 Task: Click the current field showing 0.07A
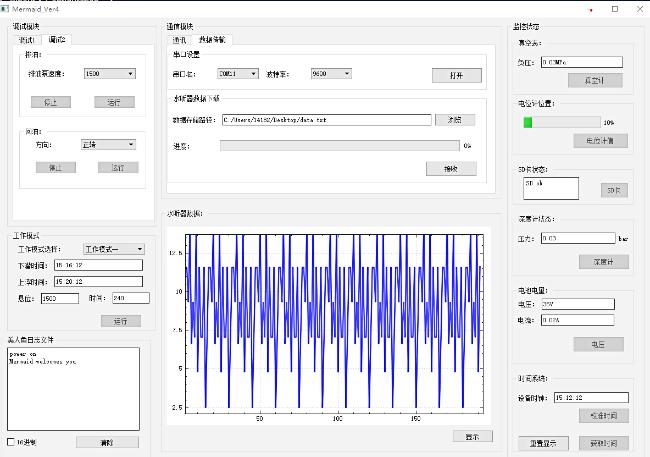pyautogui.click(x=577, y=320)
